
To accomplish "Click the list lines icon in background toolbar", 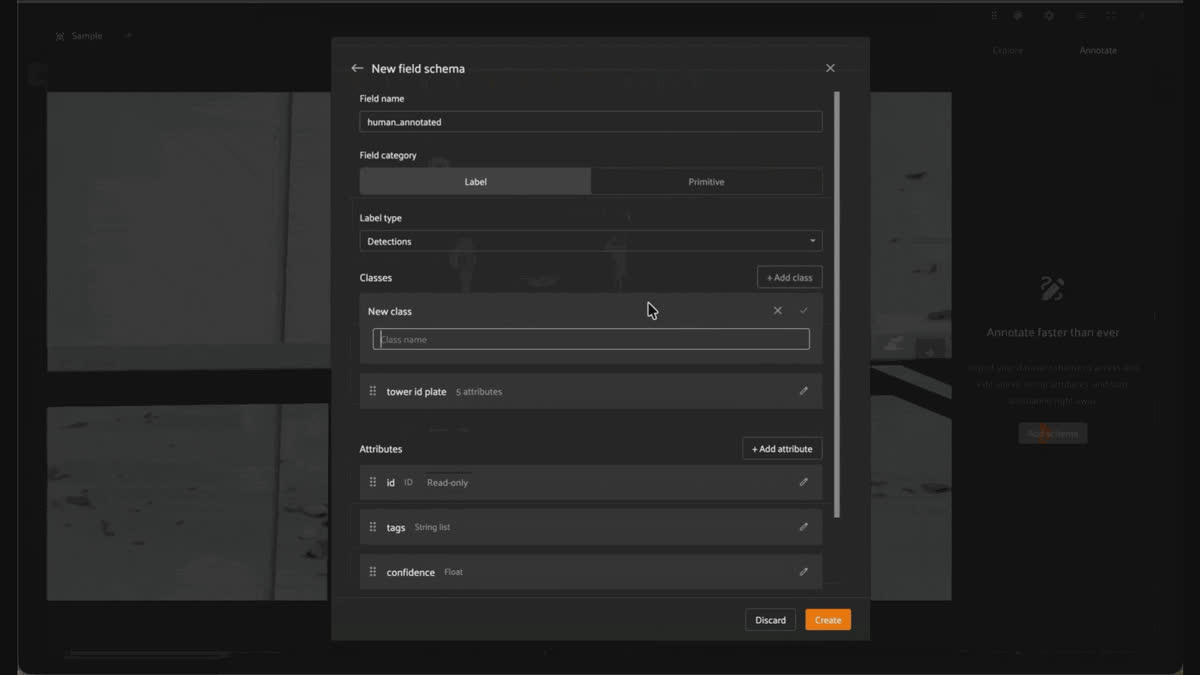I will (1081, 16).
